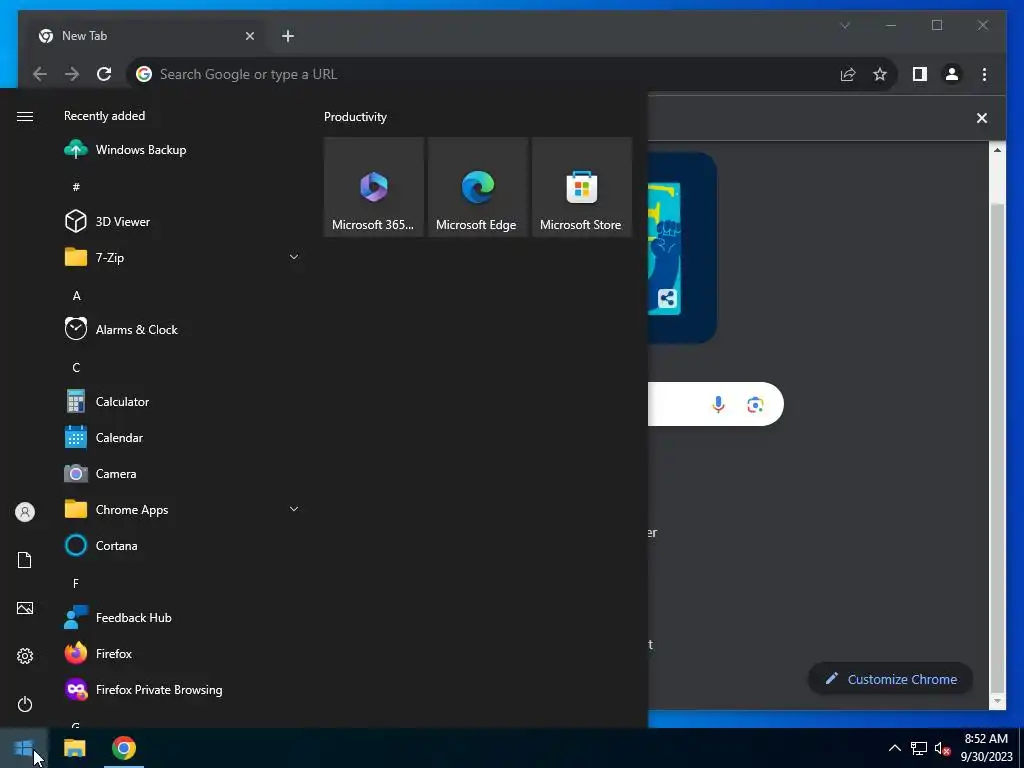The width and height of the screenshot is (1024, 768).
Task: Open Documents from Start sidebar
Action: click(25, 560)
